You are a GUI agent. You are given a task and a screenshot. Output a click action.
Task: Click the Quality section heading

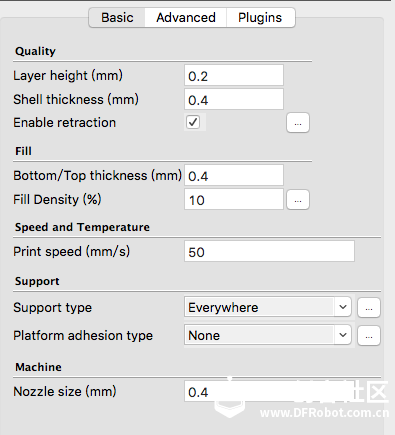35,51
